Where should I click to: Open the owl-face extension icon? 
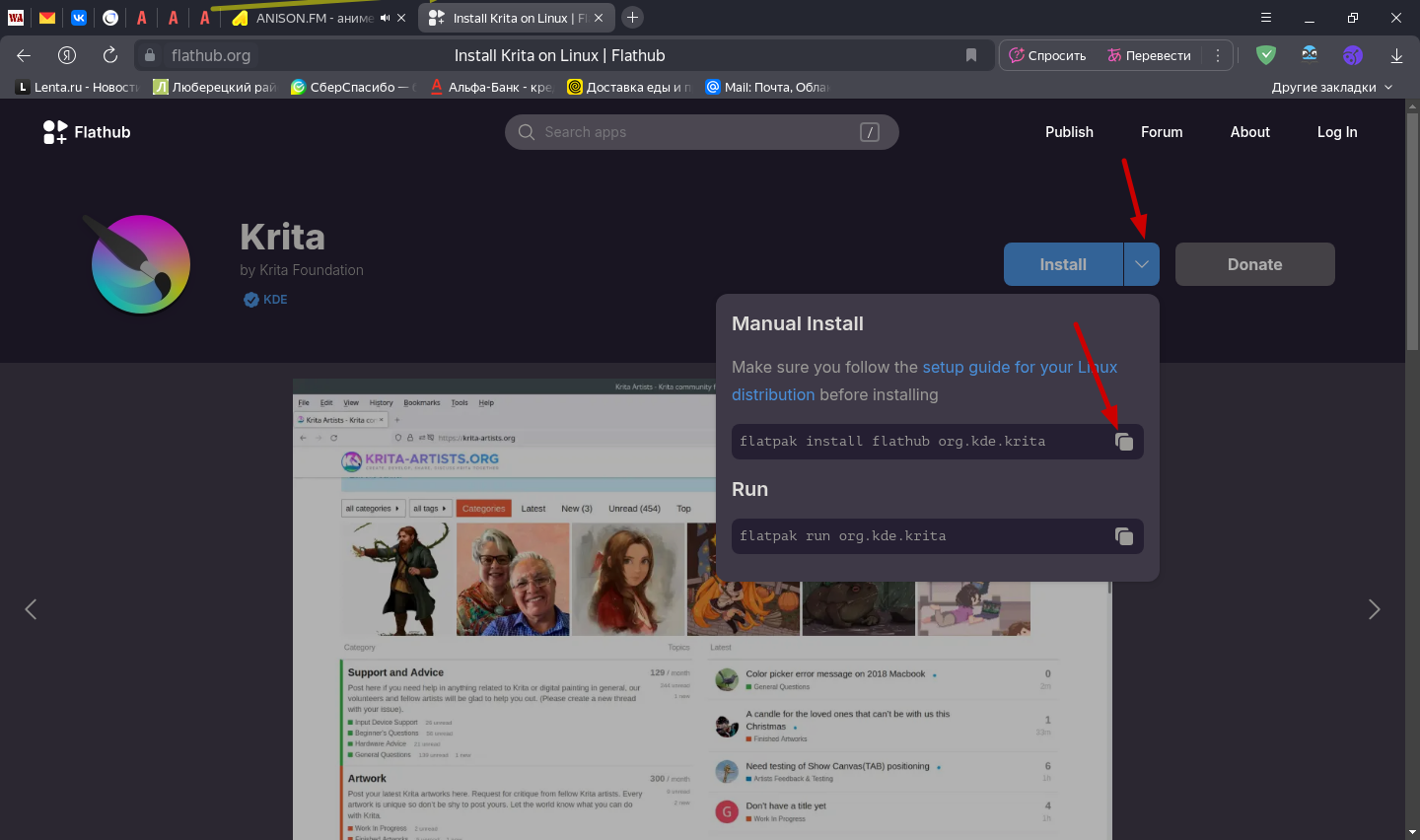(1310, 55)
